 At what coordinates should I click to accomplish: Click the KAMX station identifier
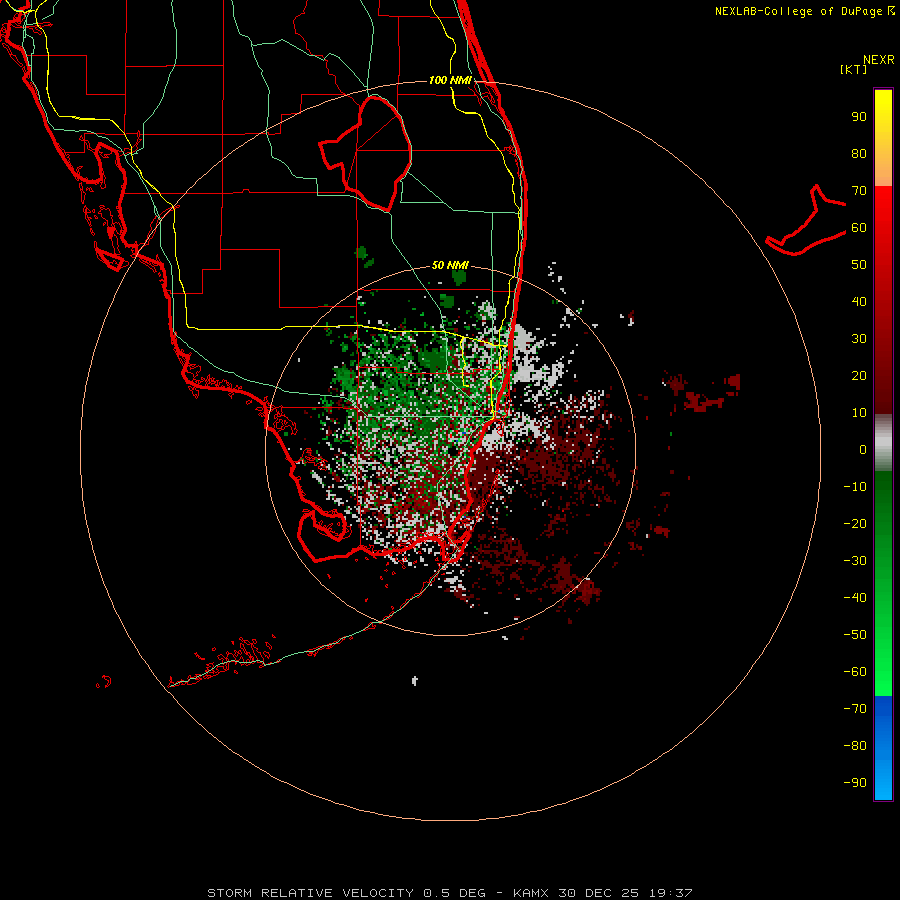[x=531, y=893]
